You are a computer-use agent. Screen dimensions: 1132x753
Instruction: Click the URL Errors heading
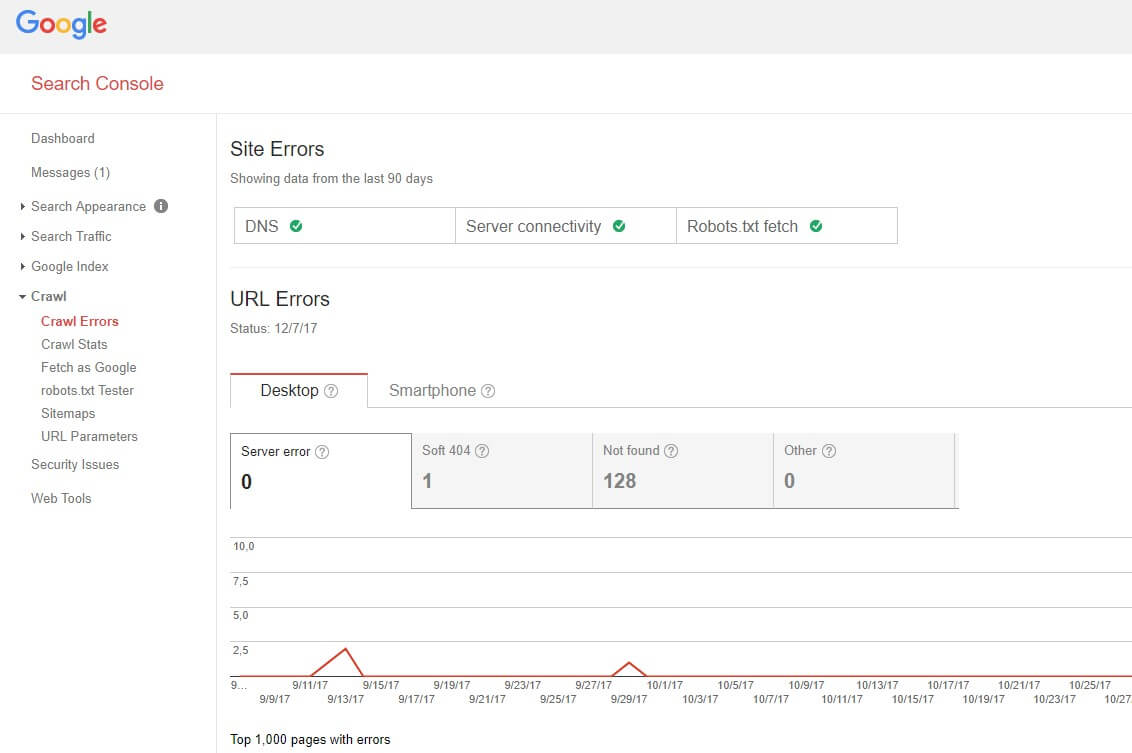pyautogui.click(x=280, y=299)
